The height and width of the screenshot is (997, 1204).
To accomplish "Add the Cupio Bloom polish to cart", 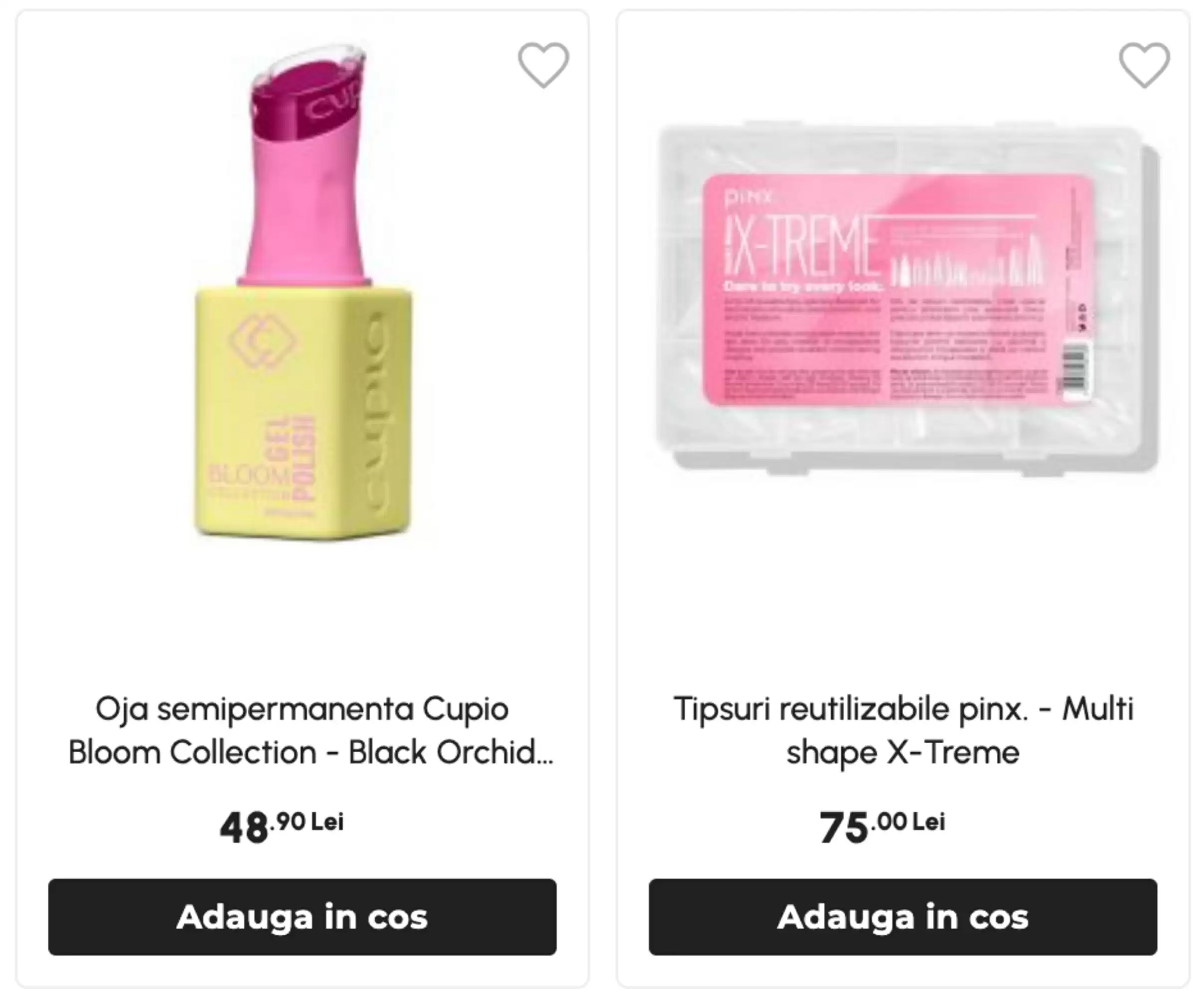I will click(302, 917).
